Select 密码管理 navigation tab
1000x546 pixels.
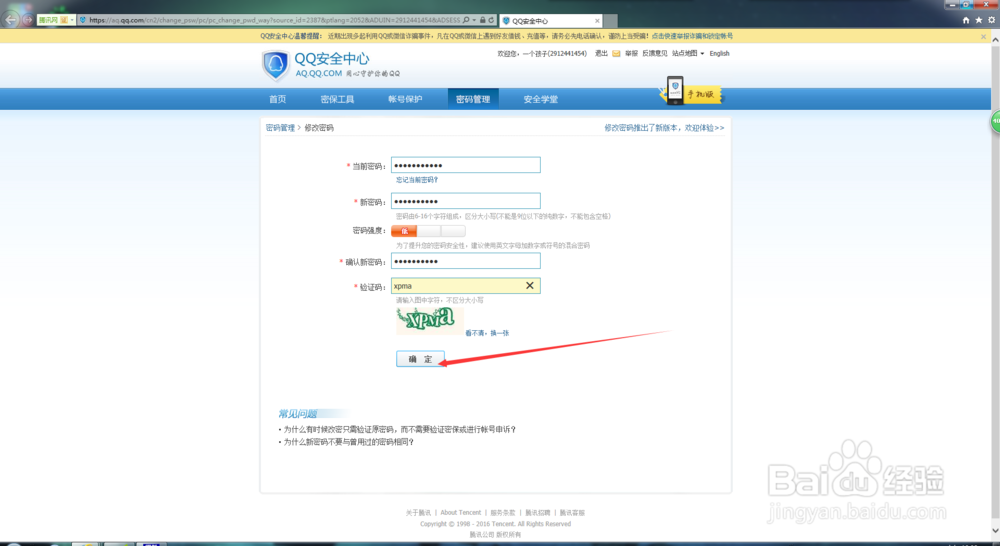[473, 99]
